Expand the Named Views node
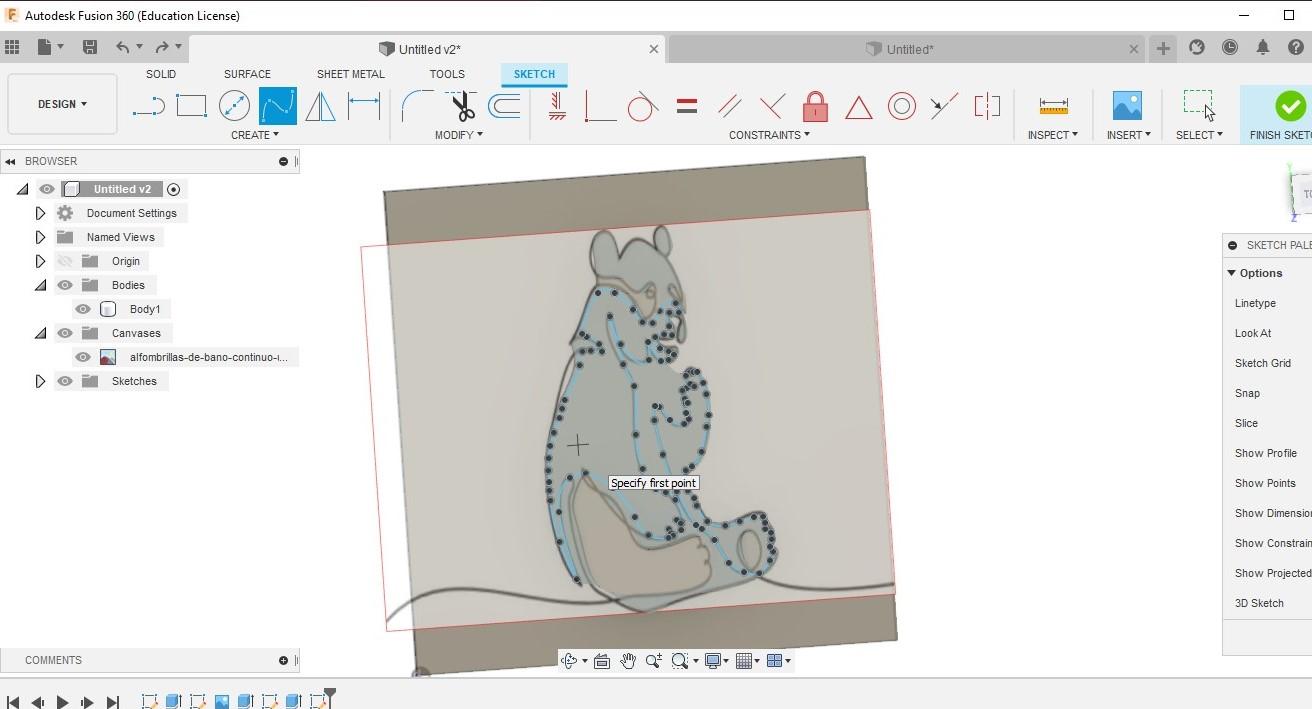Image resolution: width=1312 pixels, height=709 pixels. [x=40, y=237]
